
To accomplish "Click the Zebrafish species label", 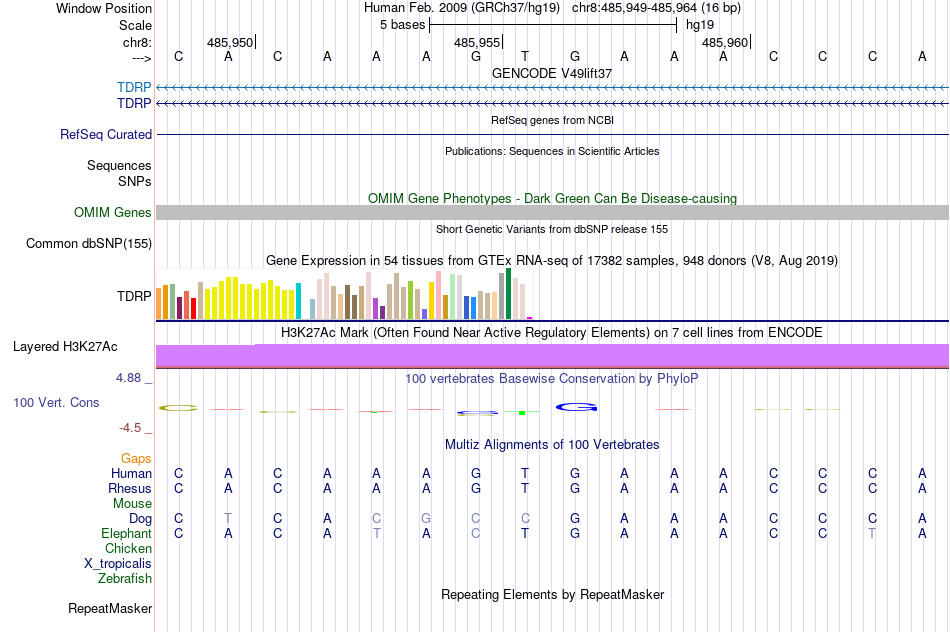I will pyautogui.click(x=125, y=579).
